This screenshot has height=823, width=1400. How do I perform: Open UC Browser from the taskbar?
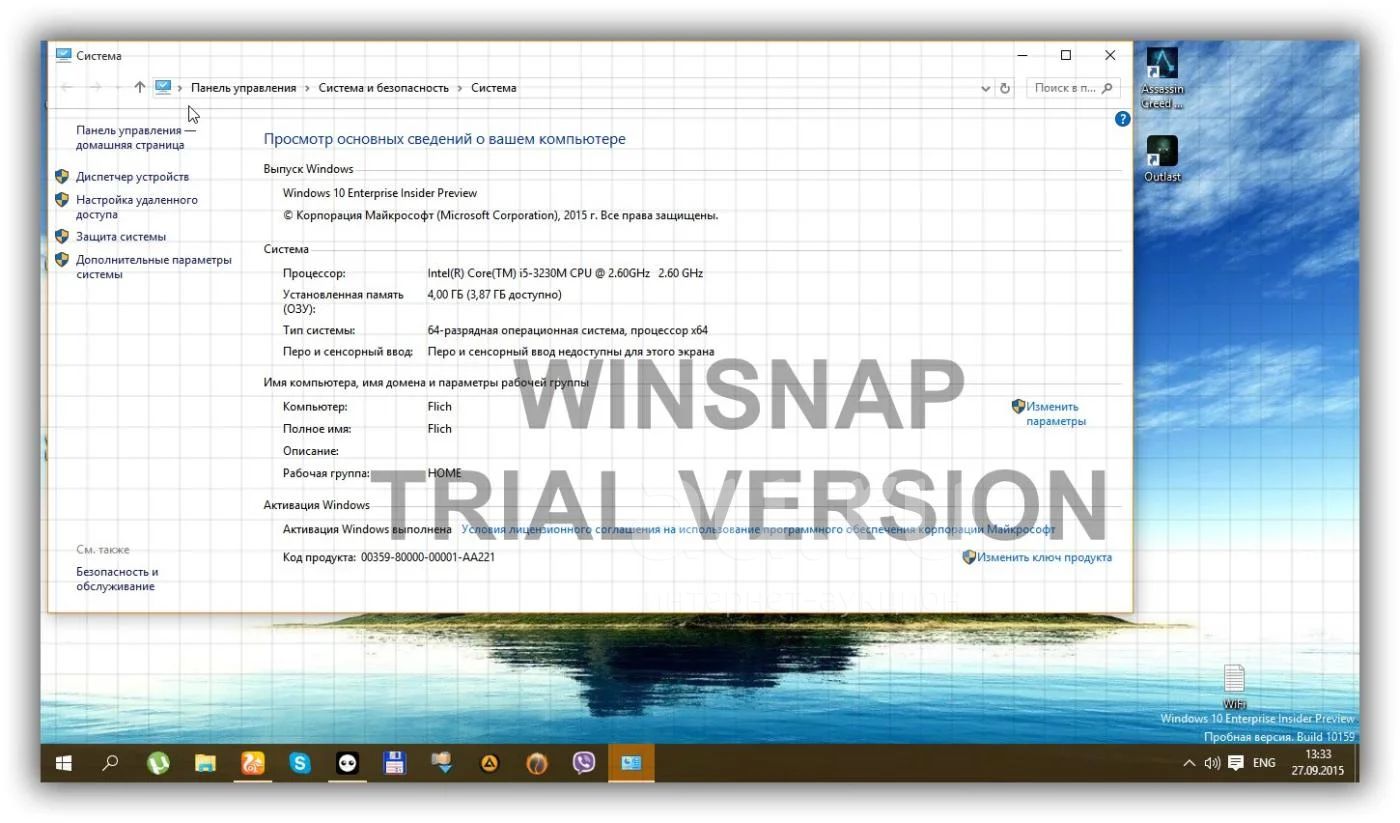pos(252,763)
